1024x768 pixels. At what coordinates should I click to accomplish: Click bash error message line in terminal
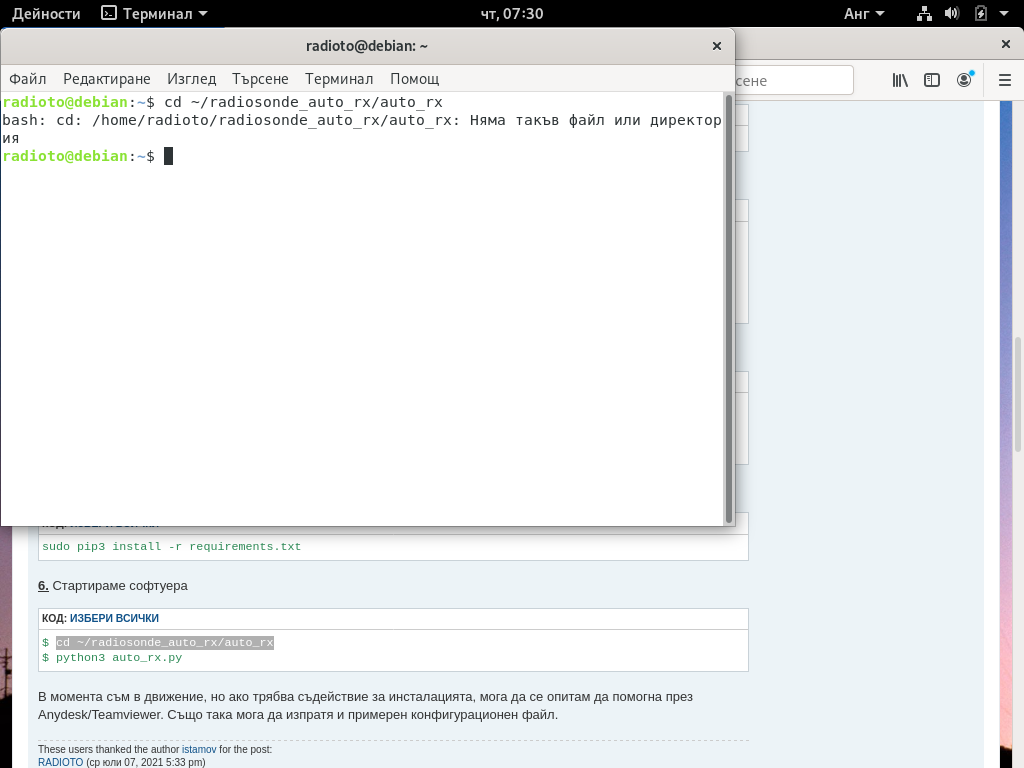(362, 129)
